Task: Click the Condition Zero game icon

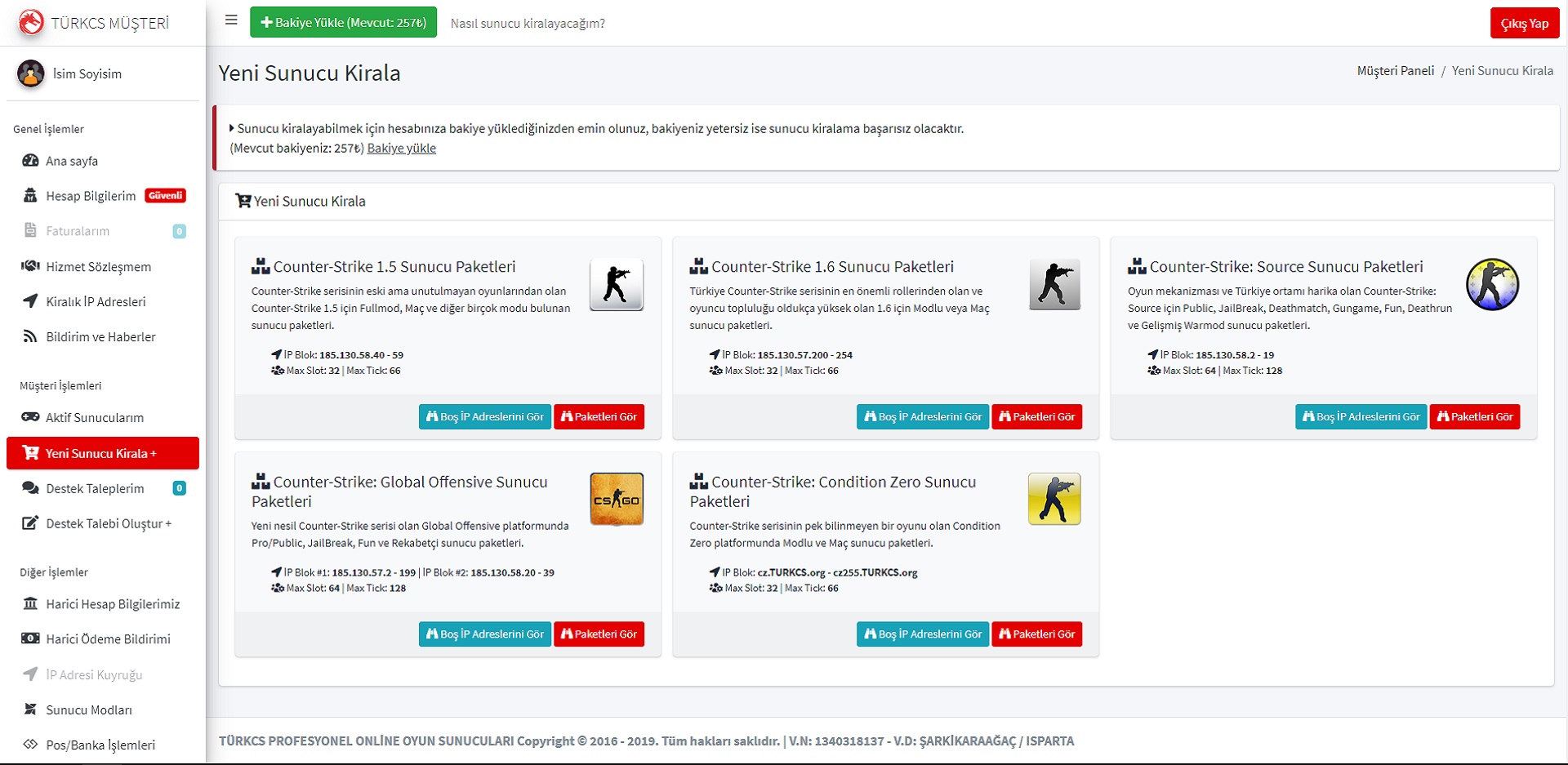Action: (1054, 499)
